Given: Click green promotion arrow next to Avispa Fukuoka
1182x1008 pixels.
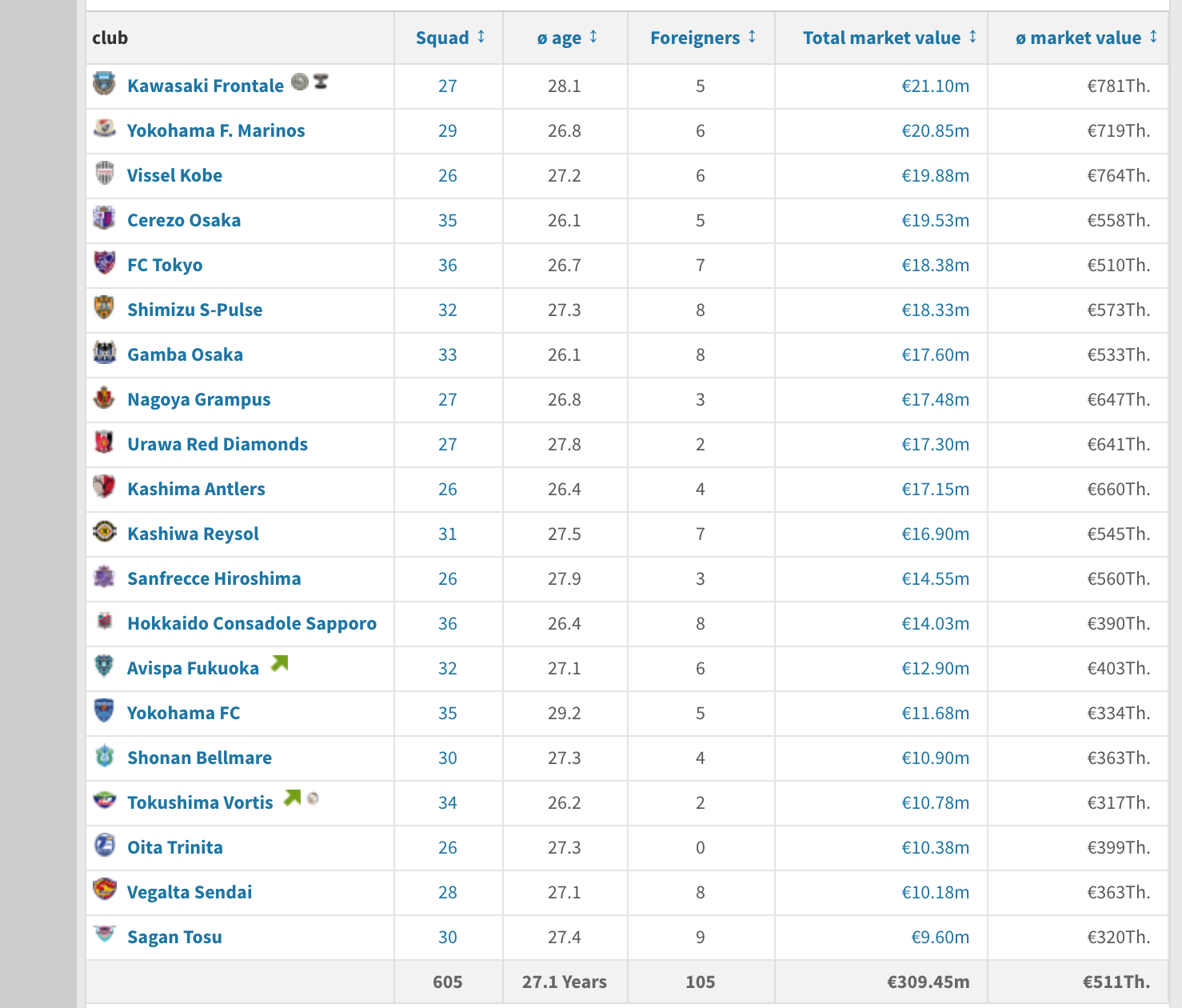Looking at the screenshot, I should (x=279, y=663).
